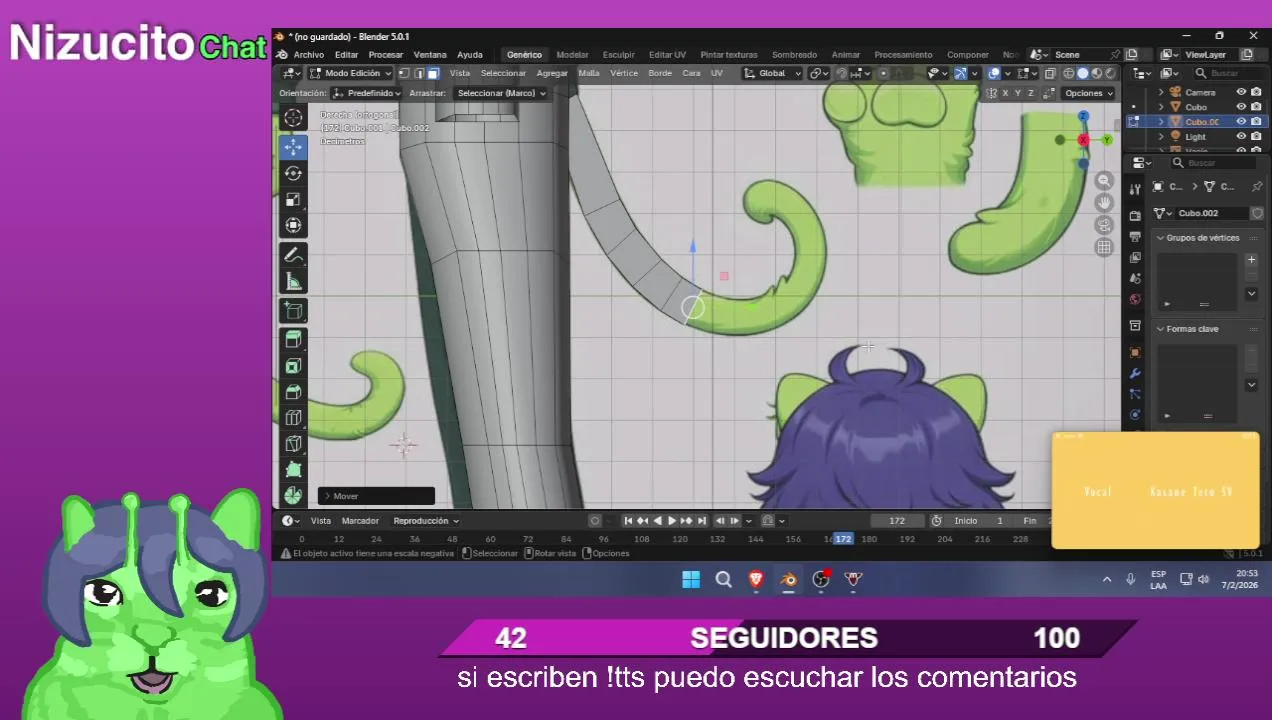The width and height of the screenshot is (1272, 720).
Task: Start timeline playback with play button
Action: 671,520
